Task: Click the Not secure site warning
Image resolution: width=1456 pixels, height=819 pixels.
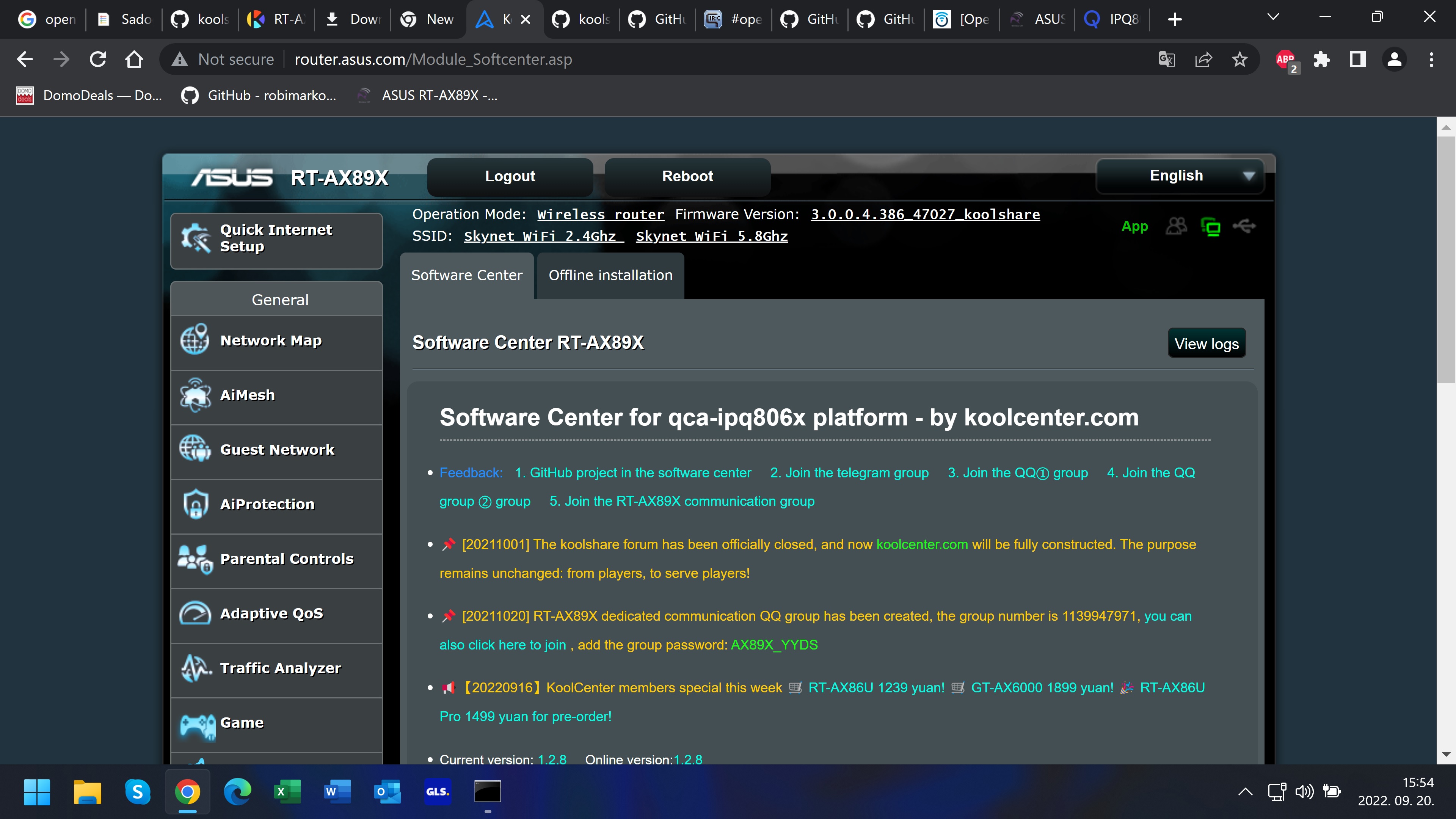Action: click(x=223, y=60)
